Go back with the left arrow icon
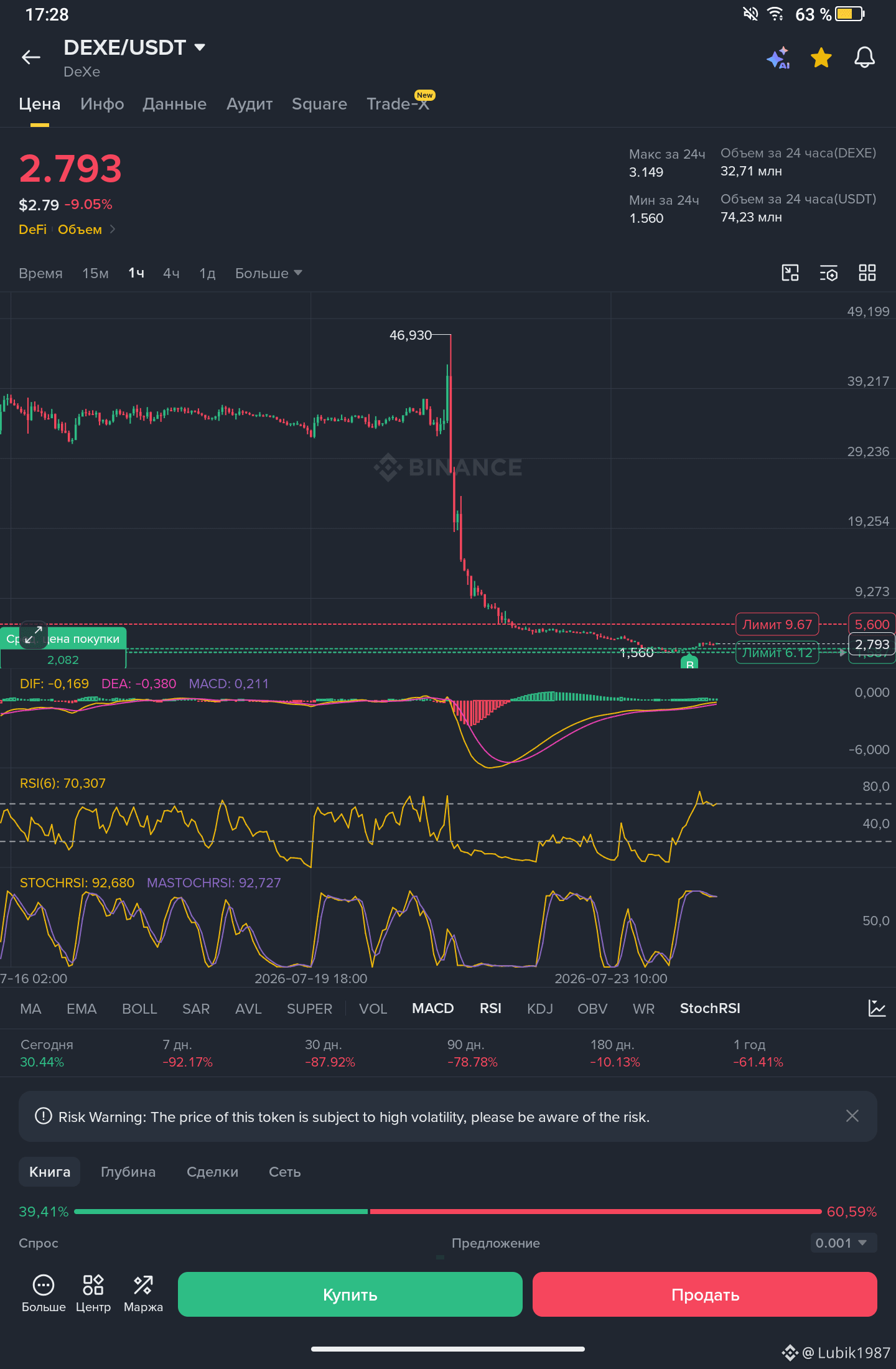Image resolution: width=896 pixels, height=1369 pixels. click(x=31, y=58)
